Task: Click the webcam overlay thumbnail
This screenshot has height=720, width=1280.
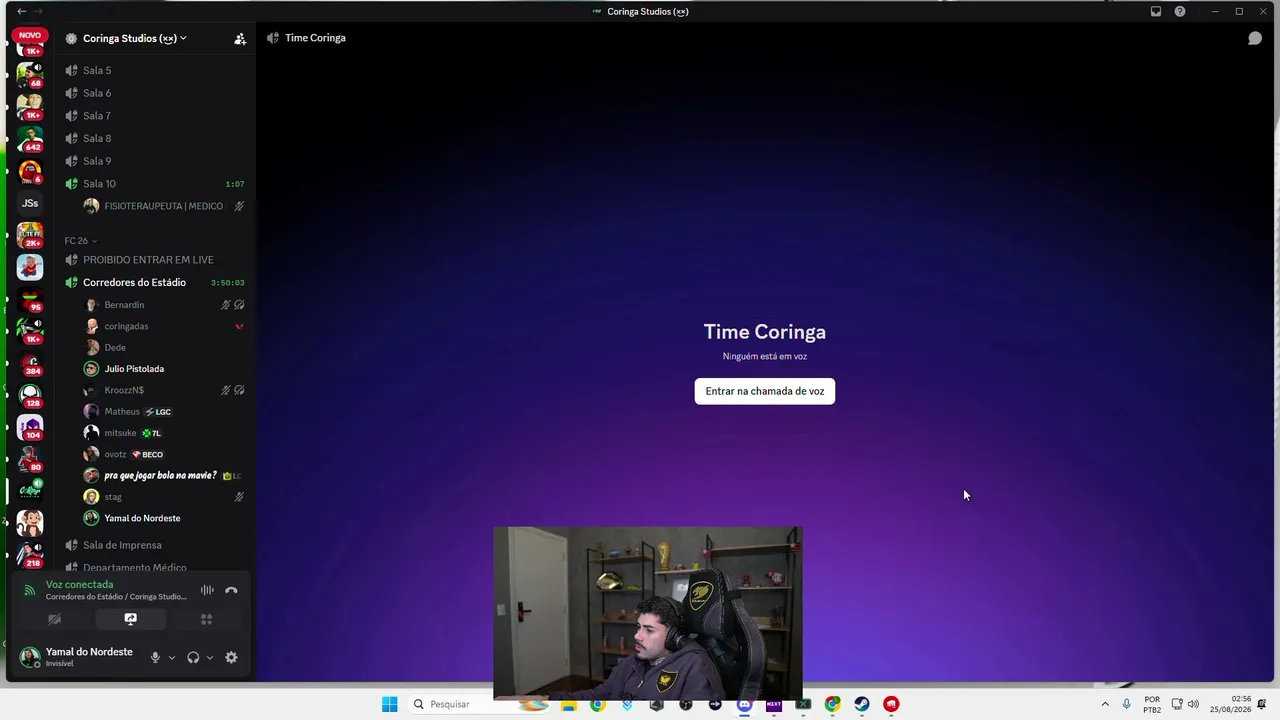Action: point(647,613)
